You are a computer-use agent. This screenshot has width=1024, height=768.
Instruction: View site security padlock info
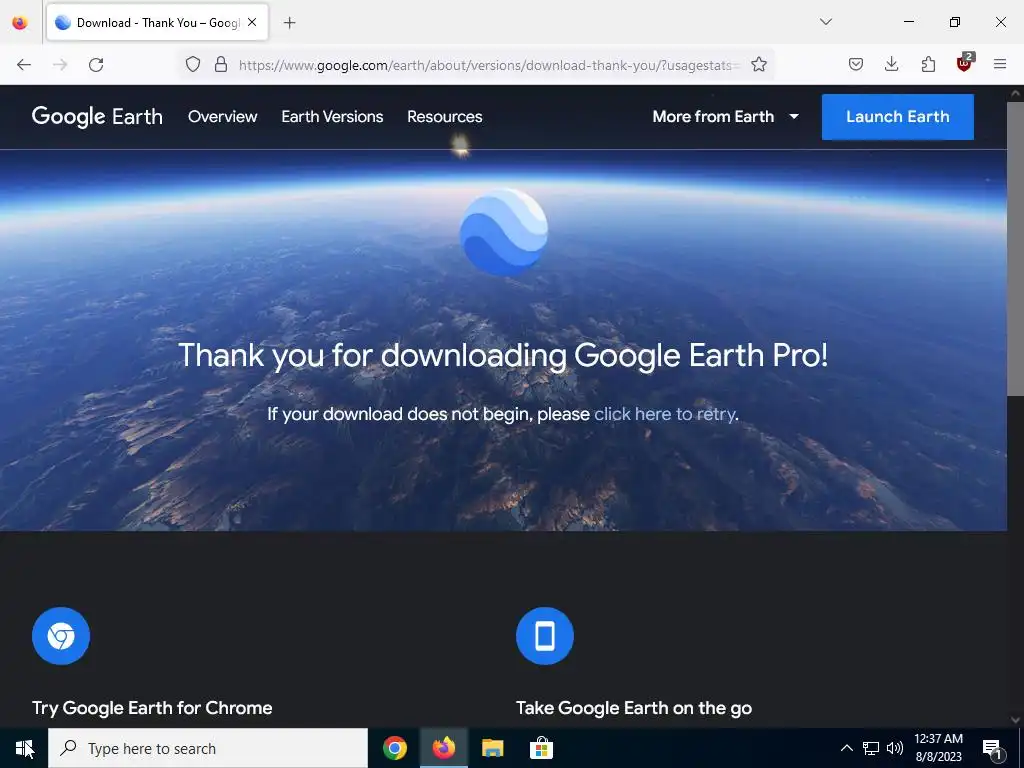tap(221, 65)
